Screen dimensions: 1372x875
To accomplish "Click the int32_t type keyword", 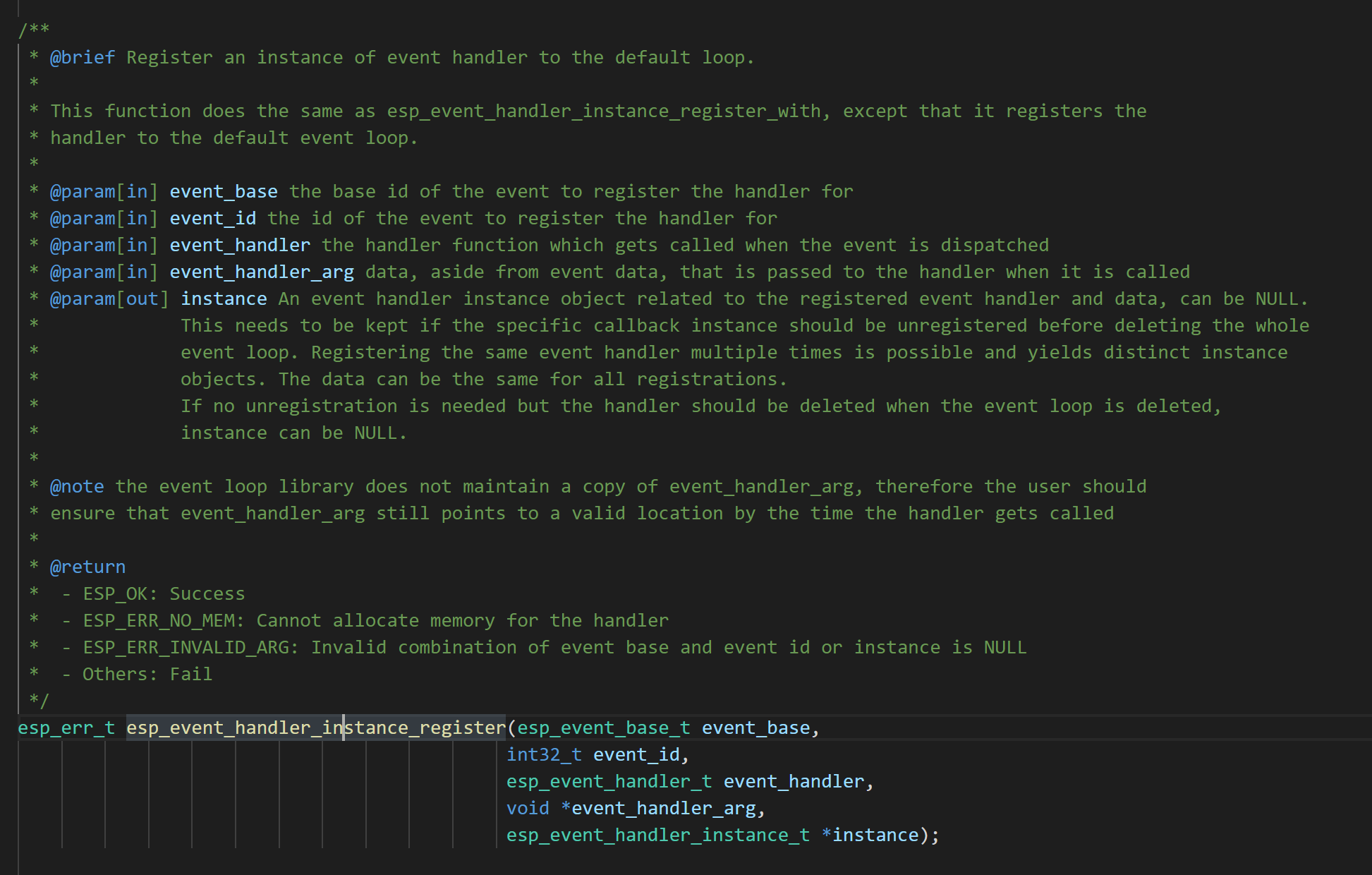I will coord(544,754).
